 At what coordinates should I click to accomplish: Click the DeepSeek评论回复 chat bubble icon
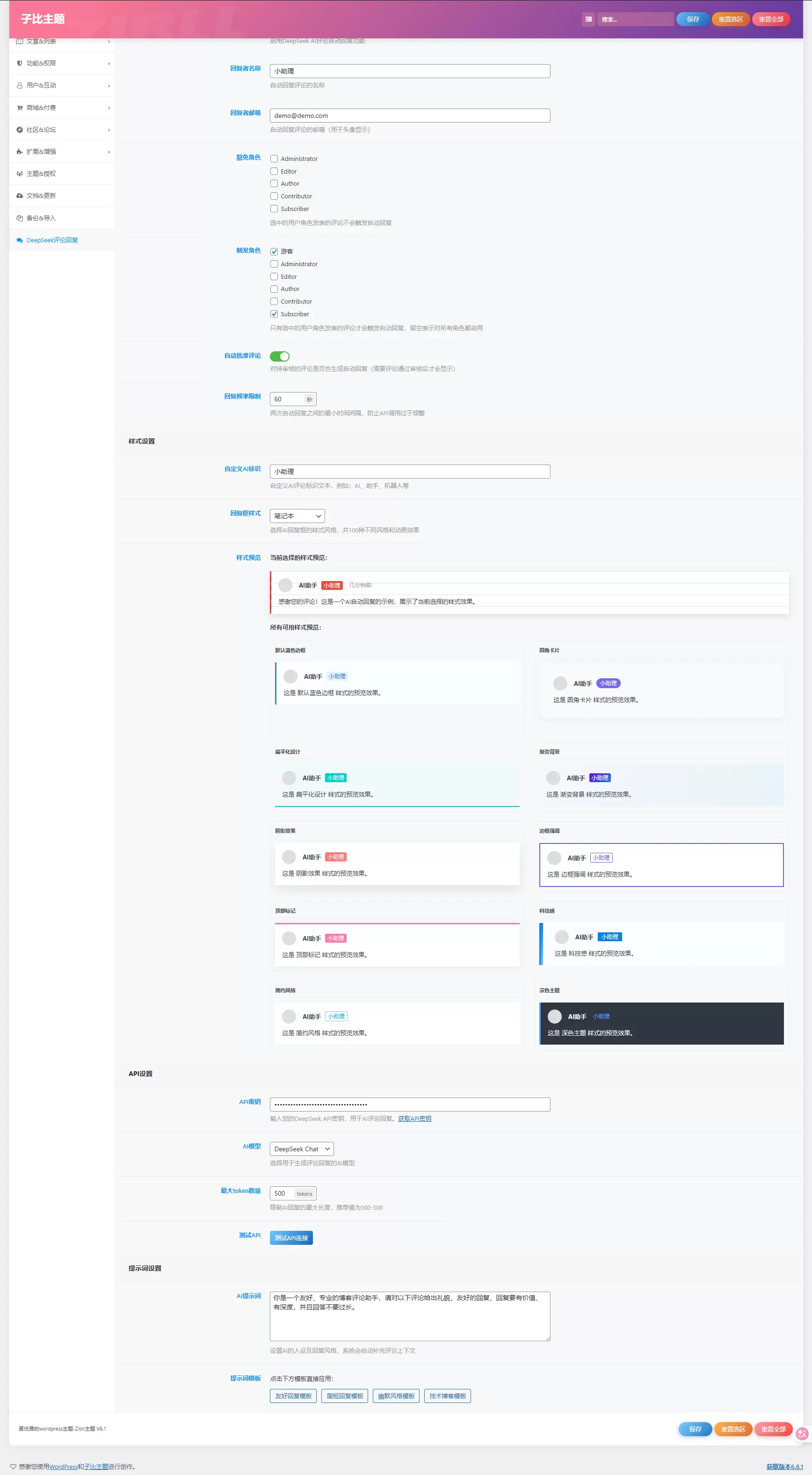click(20, 240)
